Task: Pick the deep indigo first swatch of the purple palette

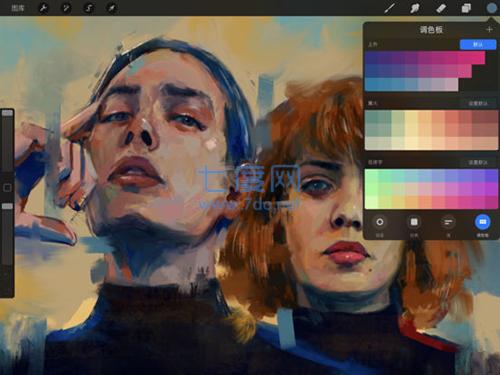Action: click(x=371, y=58)
